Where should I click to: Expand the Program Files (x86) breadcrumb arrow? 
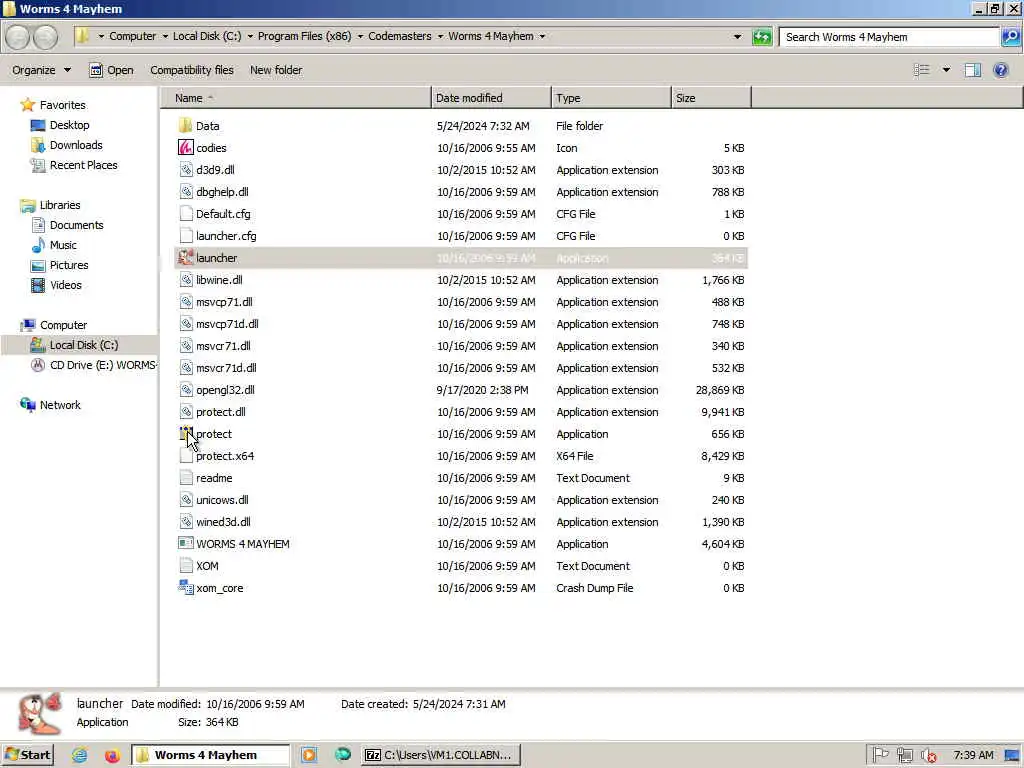(x=360, y=37)
